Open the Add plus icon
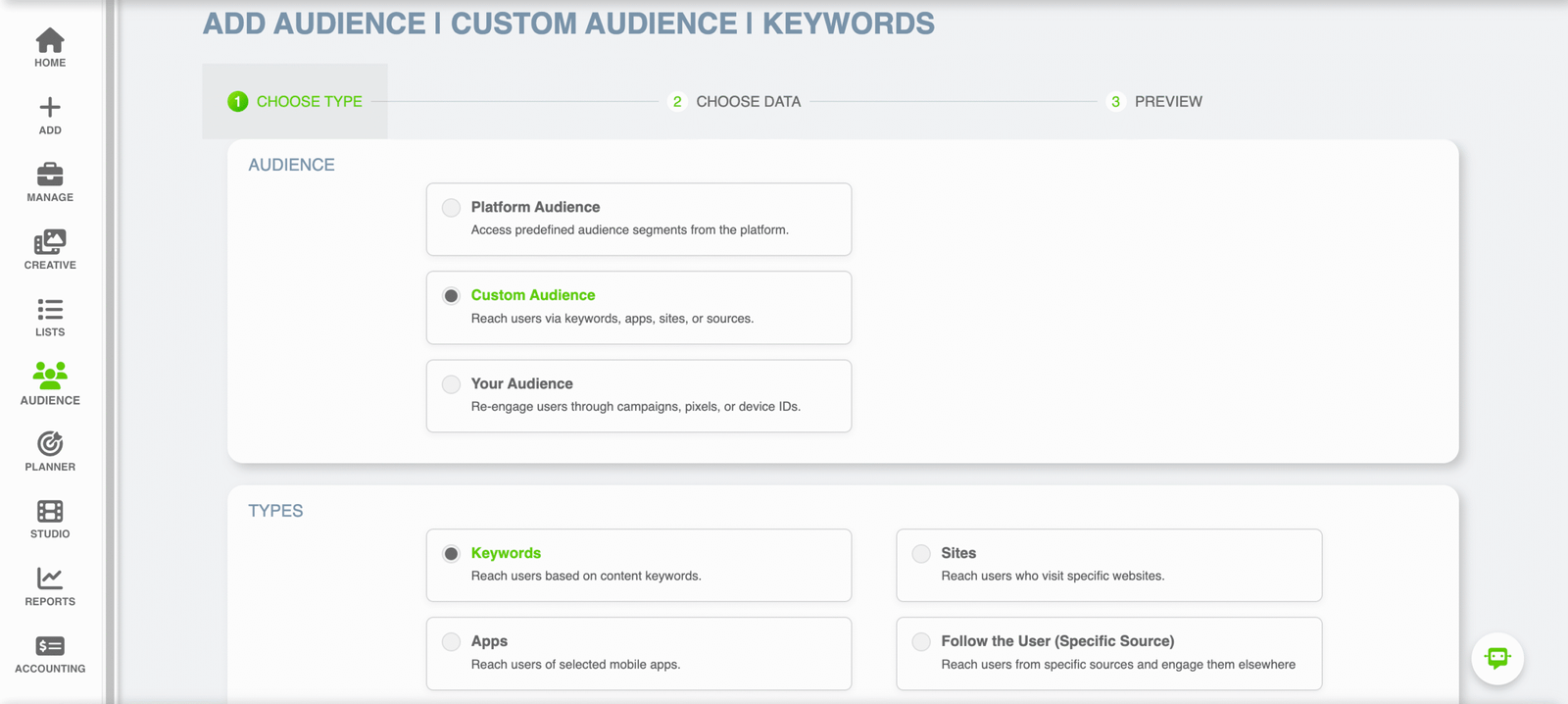Screen dimensions: 1568x704 click(x=50, y=115)
